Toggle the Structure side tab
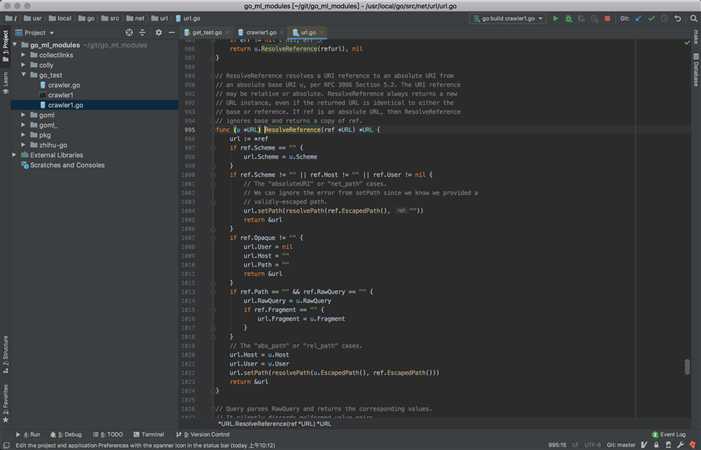 click(5, 355)
